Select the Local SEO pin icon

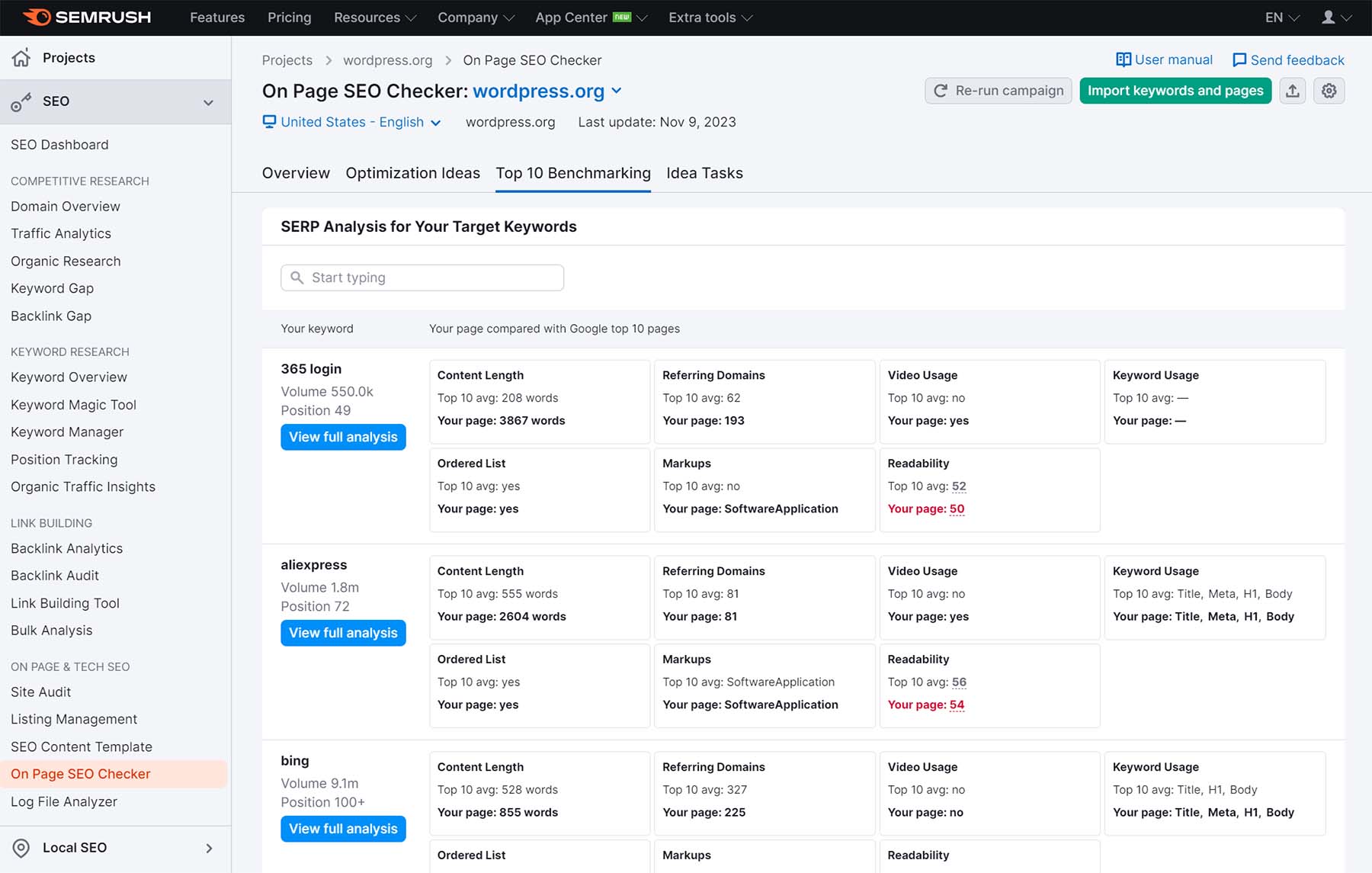coord(21,848)
